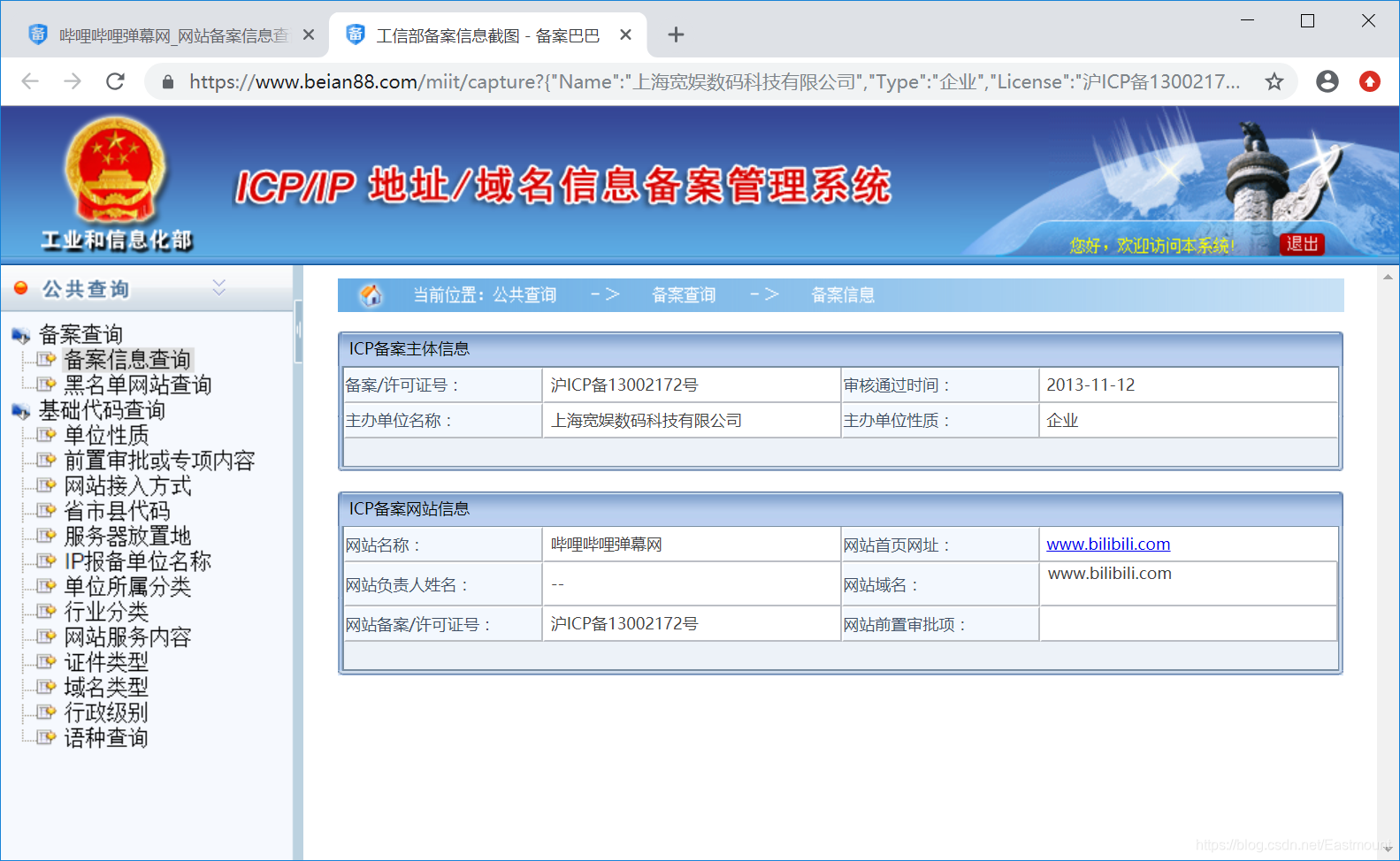Open the www.bilibili.com homepage link
The image size is (1400, 861).
coord(1108,544)
